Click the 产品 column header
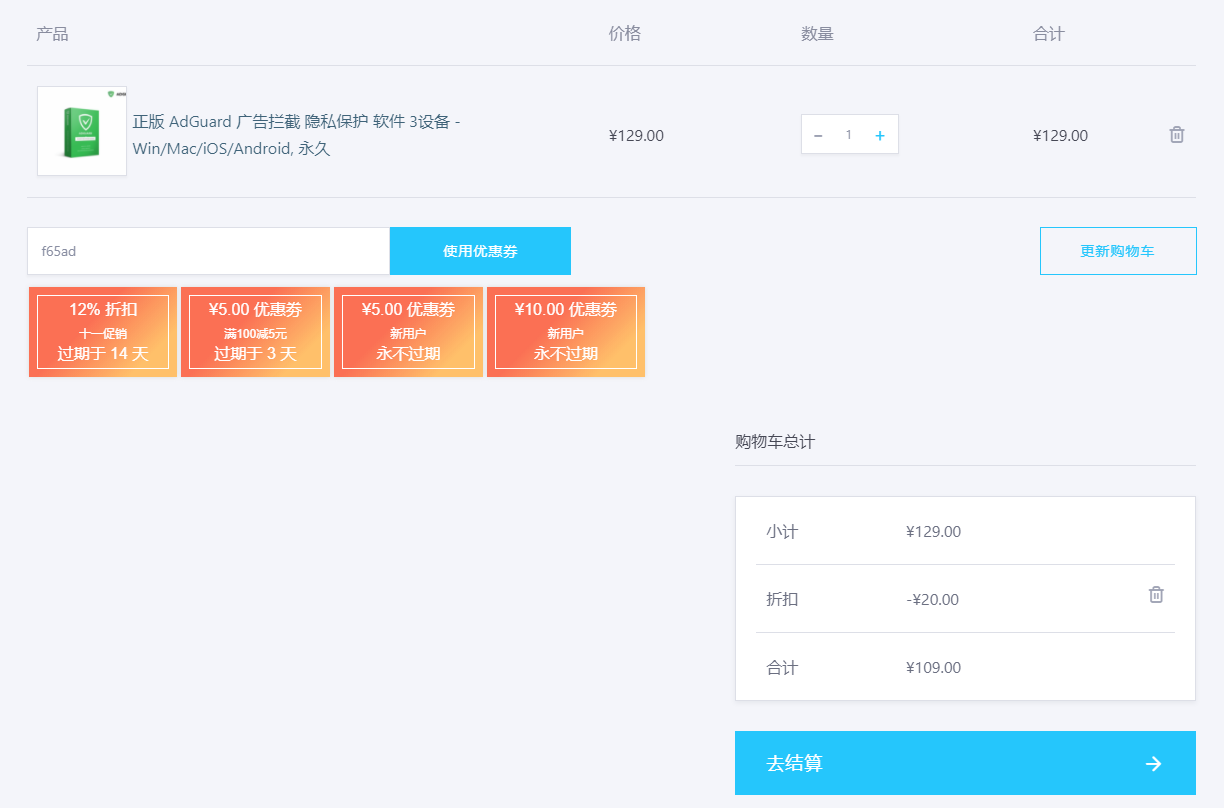 [x=52, y=34]
